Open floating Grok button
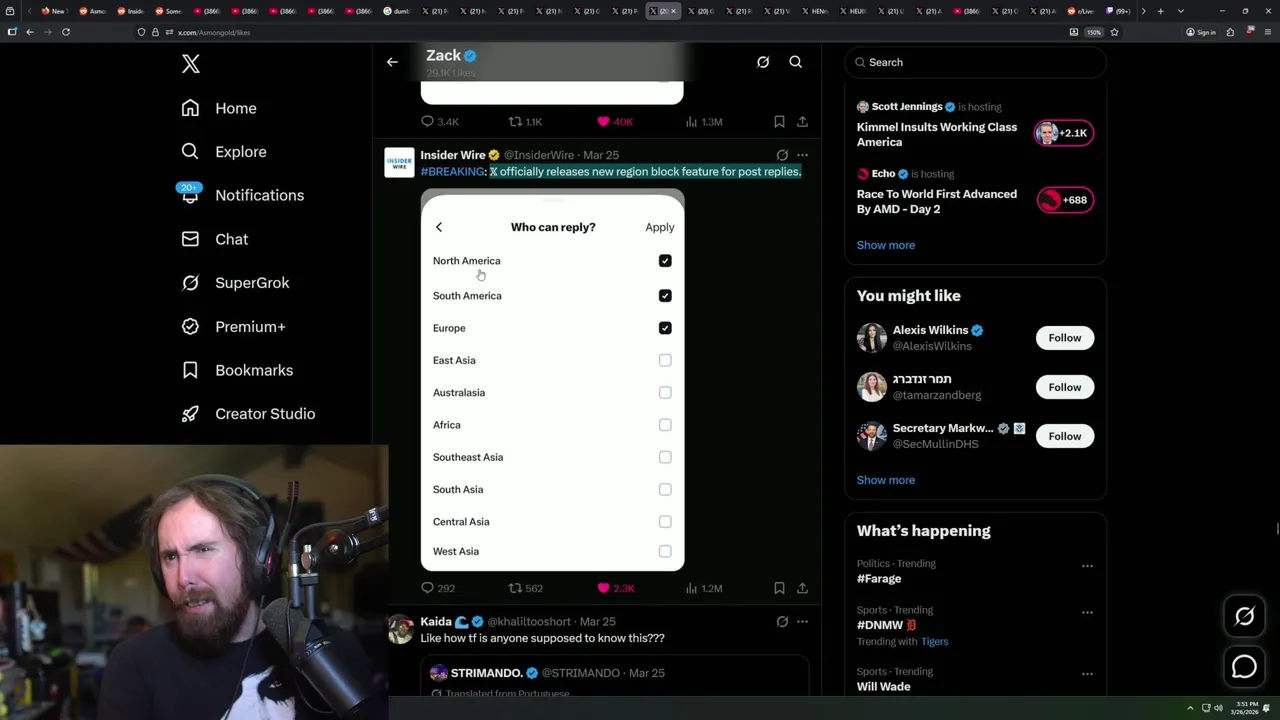Screen dimensions: 1280x720 point(1244,617)
